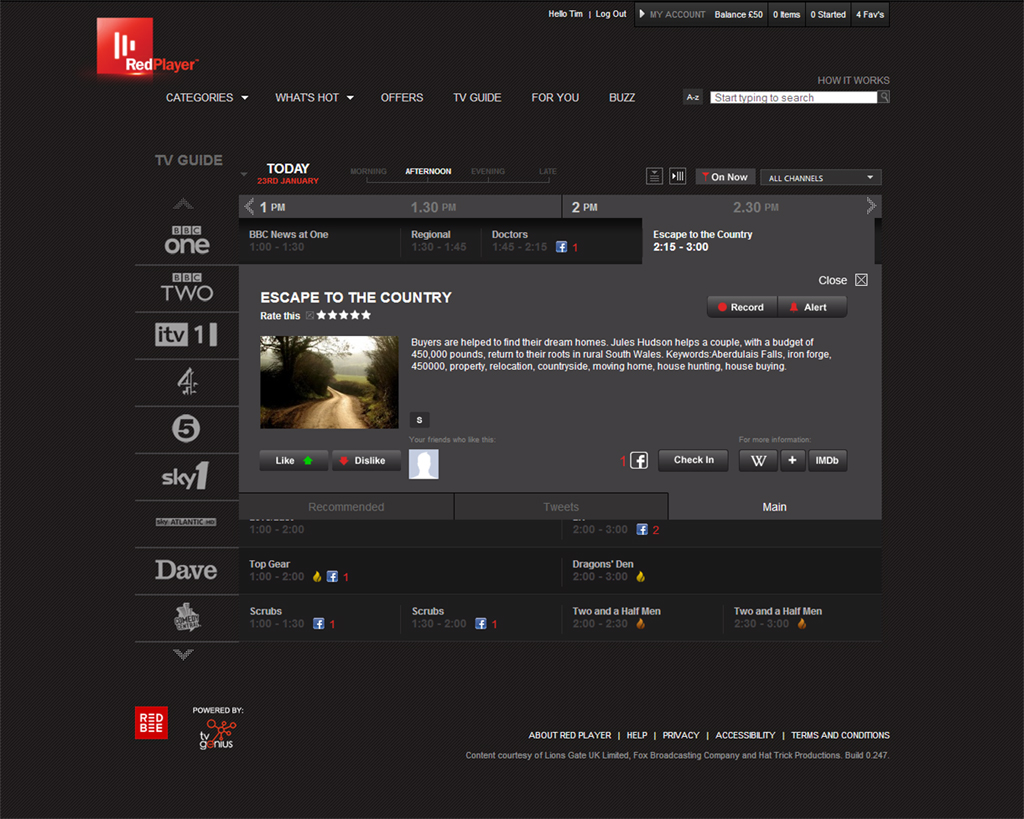Viewport: 1024px width, 819px height.
Task: Open the A-Z listing icon
Action: pyautogui.click(x=693, y=97)
